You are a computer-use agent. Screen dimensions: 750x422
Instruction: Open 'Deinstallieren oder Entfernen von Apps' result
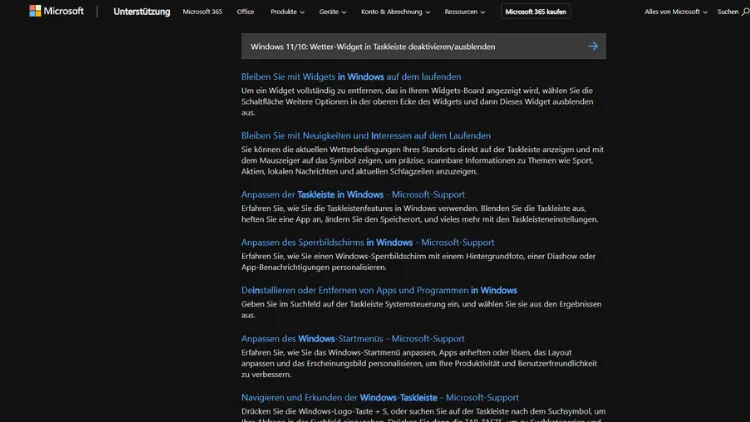(x=379, y=290)
